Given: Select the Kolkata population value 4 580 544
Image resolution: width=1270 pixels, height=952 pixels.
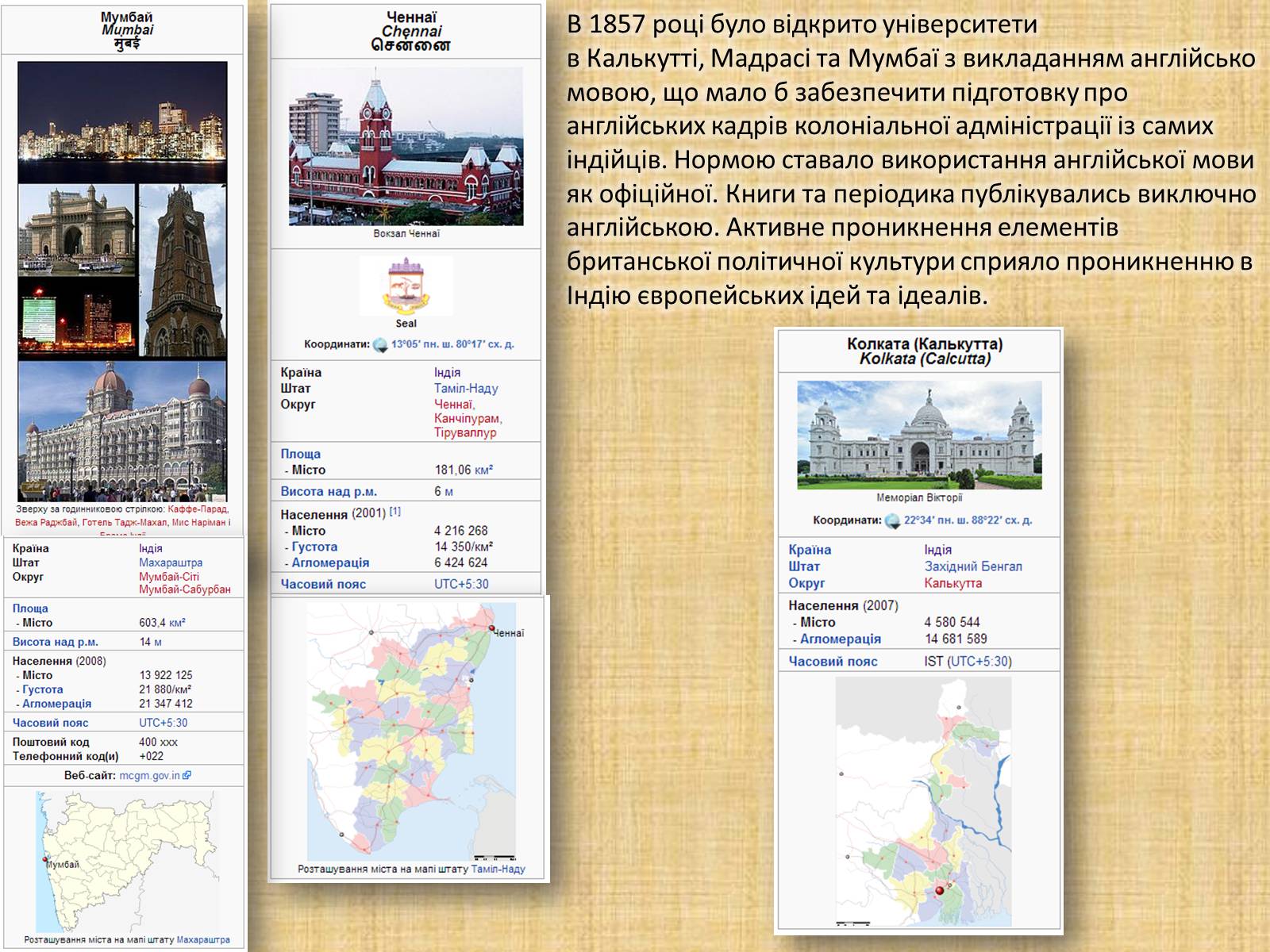Looking at the screenshot, I should click(x=952, y=622).
